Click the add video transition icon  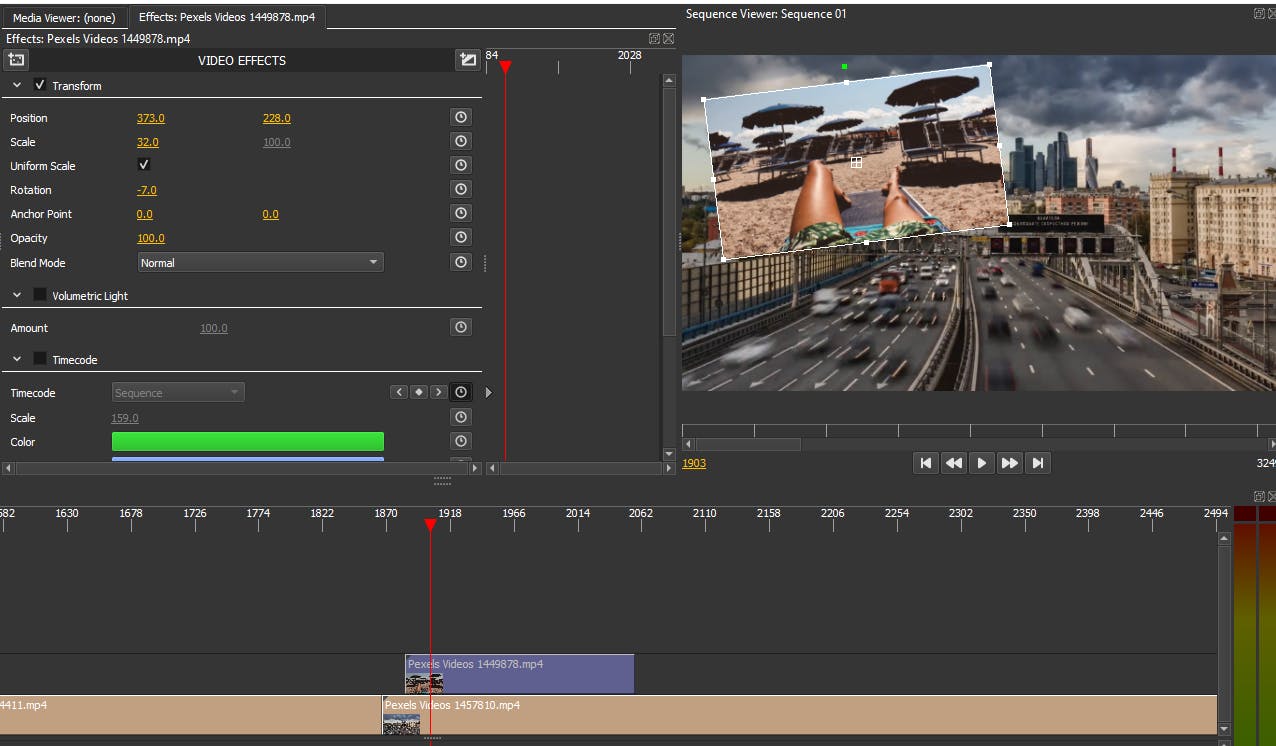tap(467, 60)
